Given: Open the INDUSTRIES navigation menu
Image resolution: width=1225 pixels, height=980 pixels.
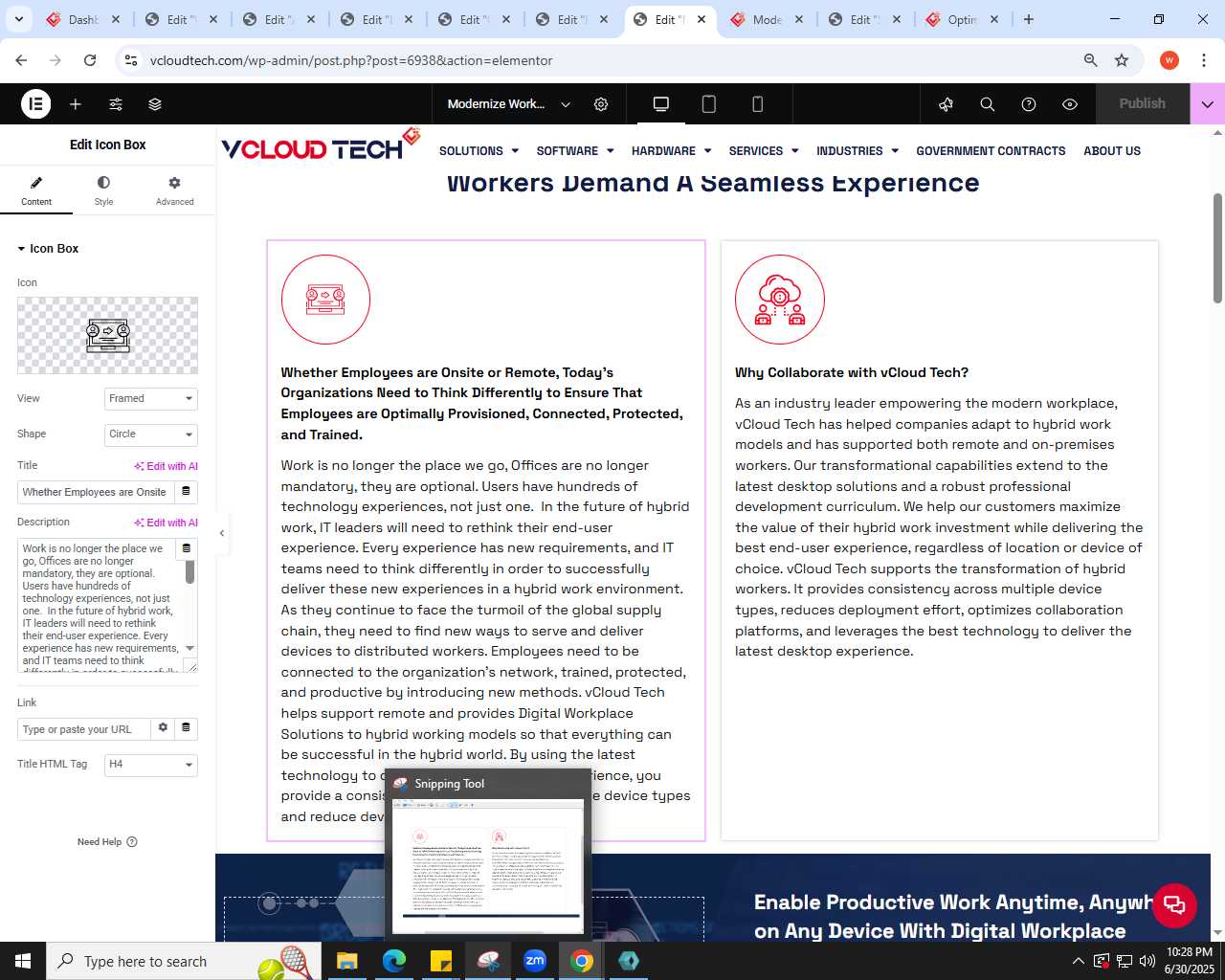Looking at the screenshot, I should pos(857,151).
